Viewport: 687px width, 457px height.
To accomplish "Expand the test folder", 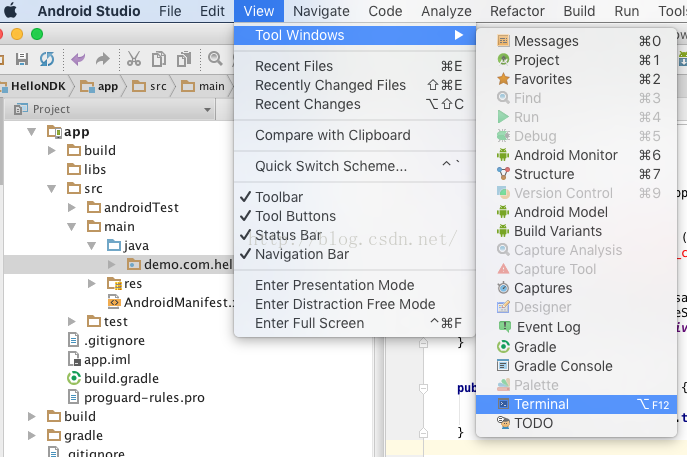I will click(72, 322).
